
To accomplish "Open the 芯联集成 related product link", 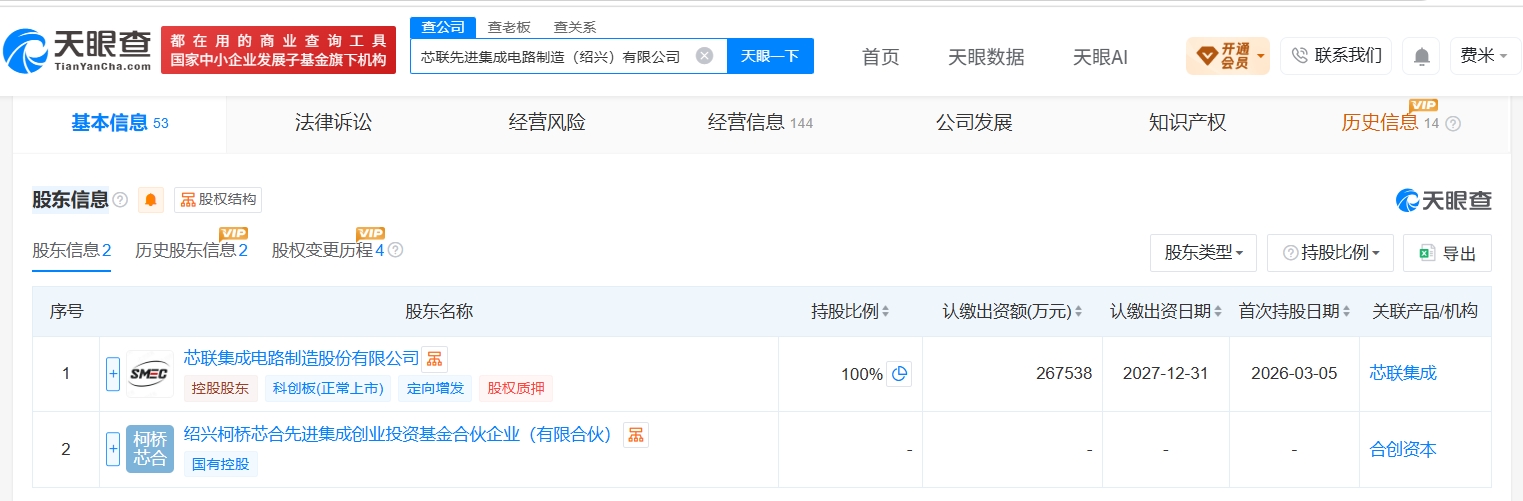I will point(1403,374).
